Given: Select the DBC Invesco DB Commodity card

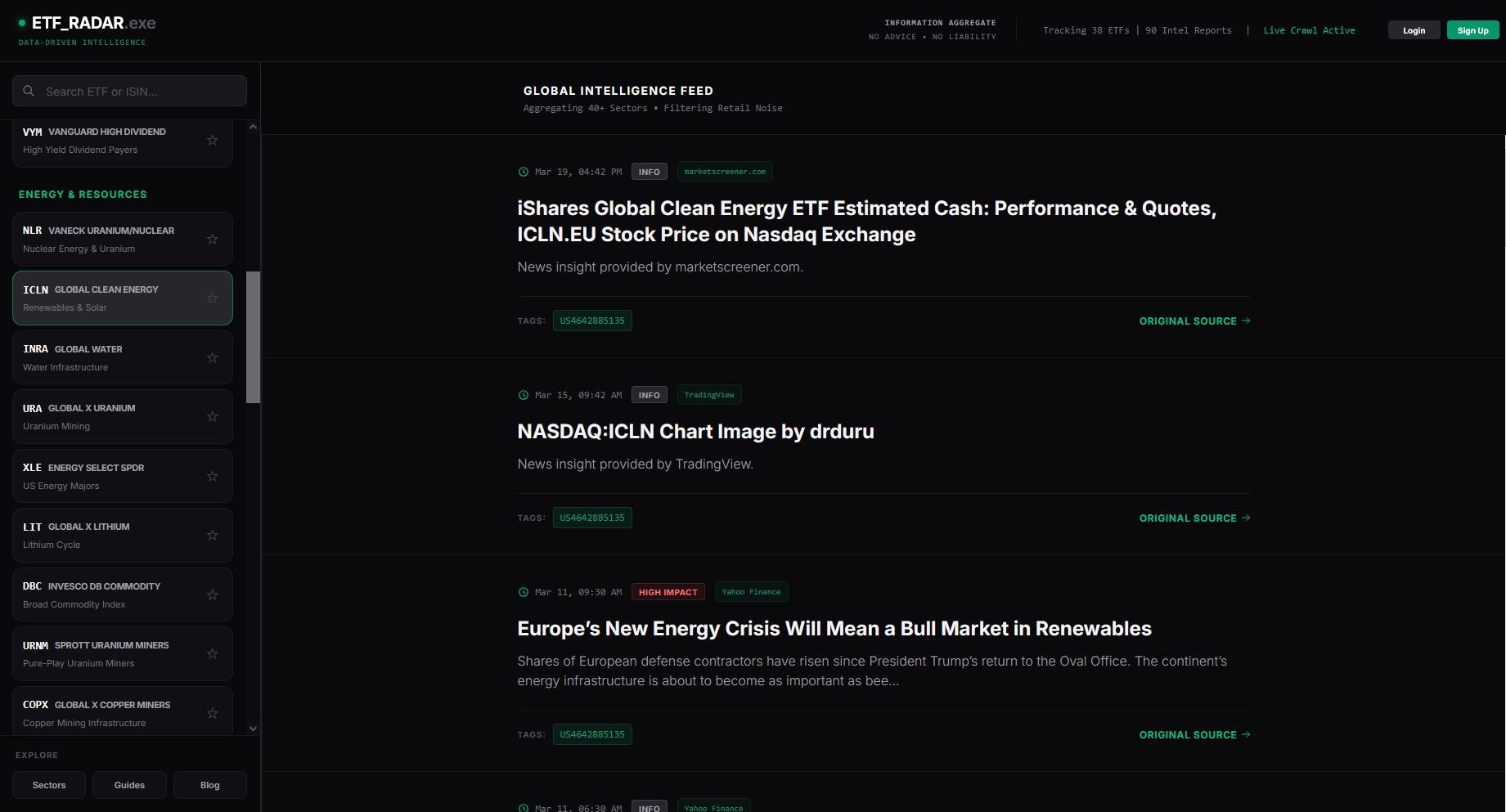Looking at the screenshot, I should pyautogui.click(x=123, y=594).
